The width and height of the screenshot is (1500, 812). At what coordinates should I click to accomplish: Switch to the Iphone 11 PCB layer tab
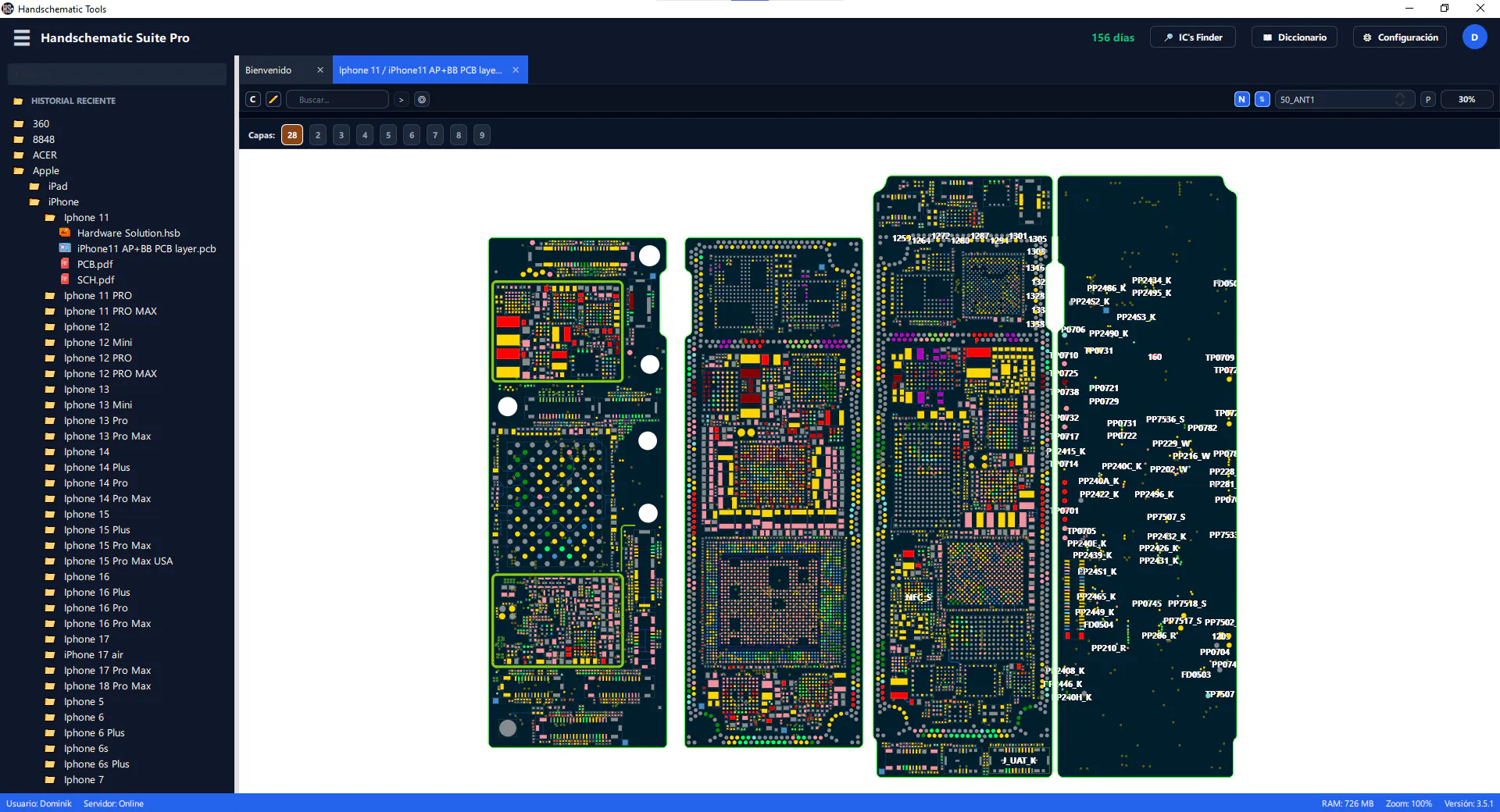pyautogui.click(x=420, y=69)
